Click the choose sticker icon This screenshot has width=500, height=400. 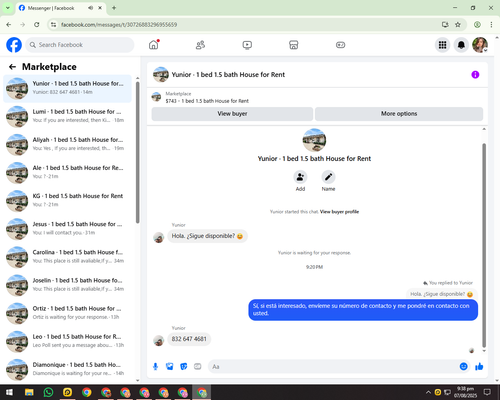pyautogui.click(x=184, y=367)
